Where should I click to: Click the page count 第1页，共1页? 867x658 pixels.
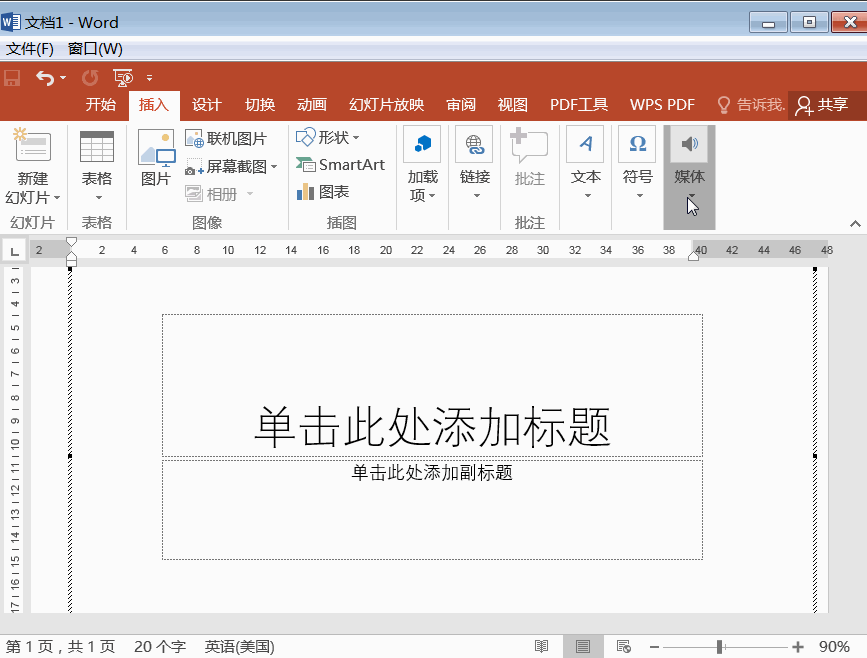pyautogui.click(x=60, y=646)
